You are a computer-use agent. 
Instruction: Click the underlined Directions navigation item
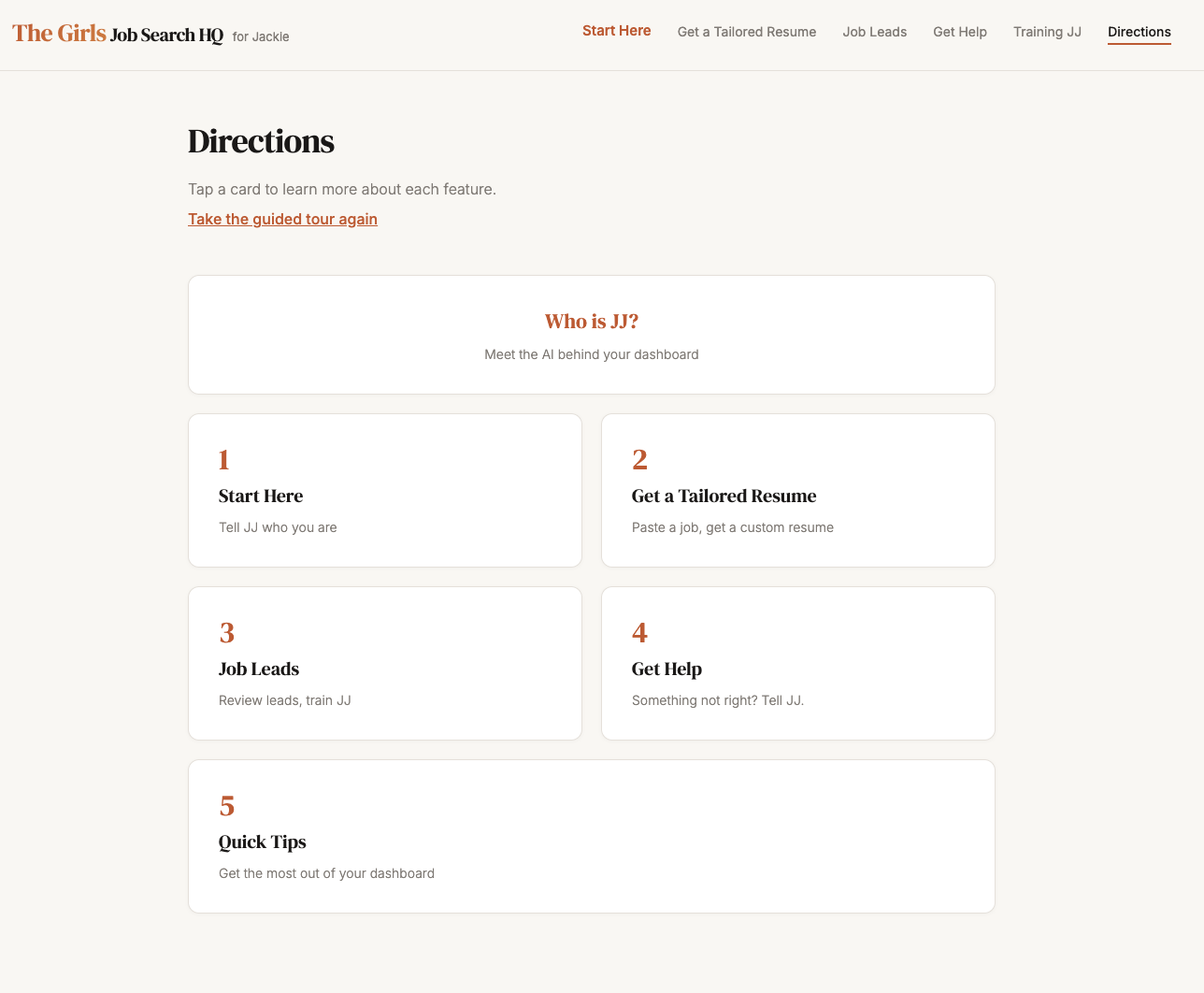click(x=1139, y=32)
